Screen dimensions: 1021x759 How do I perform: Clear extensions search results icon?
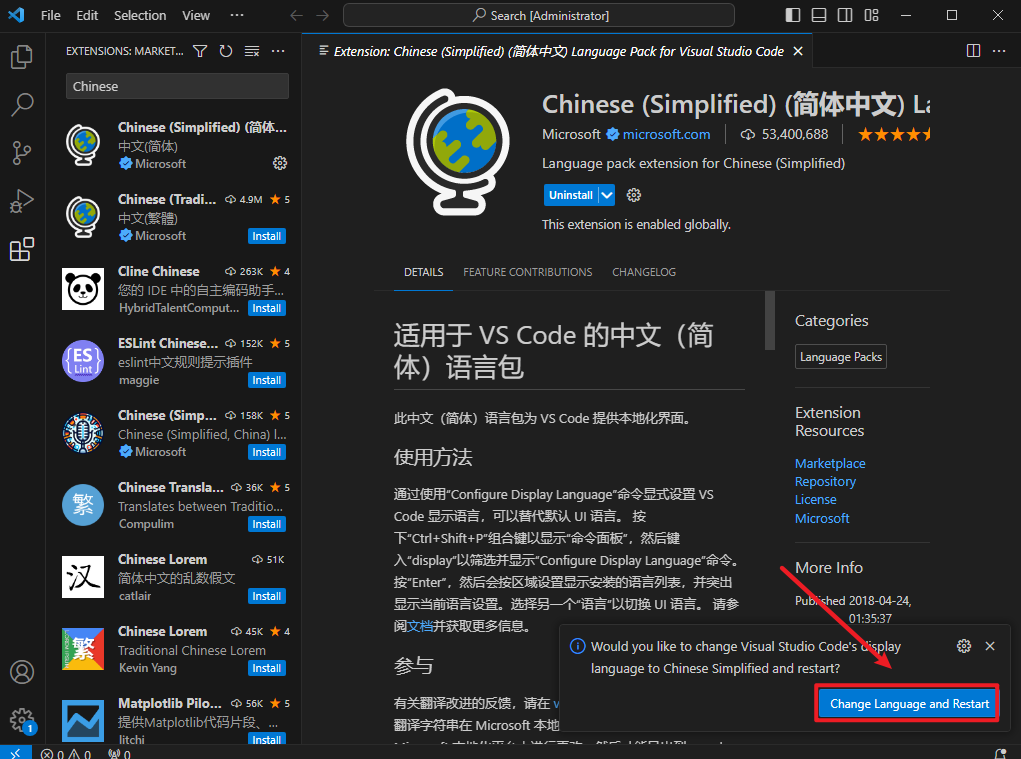pyautogui.click(x=252, y=51)
